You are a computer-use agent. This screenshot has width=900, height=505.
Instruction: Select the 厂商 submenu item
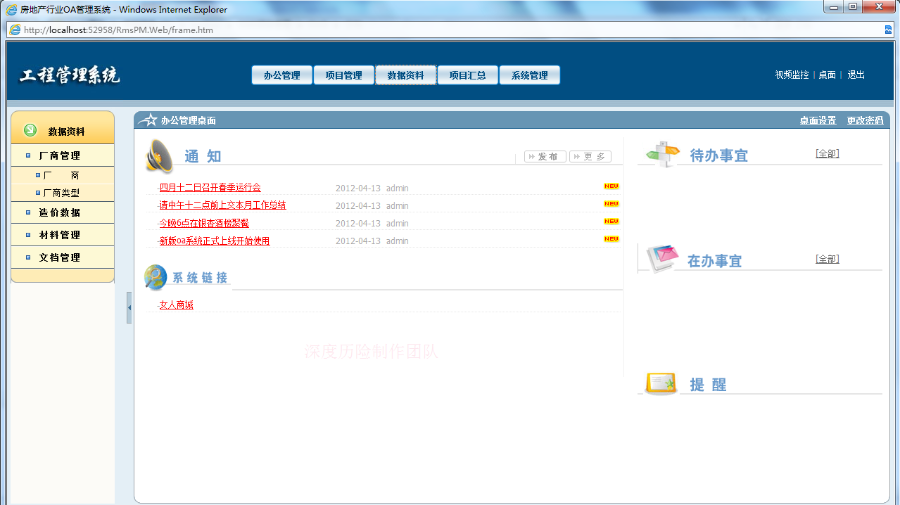[61, 175]
